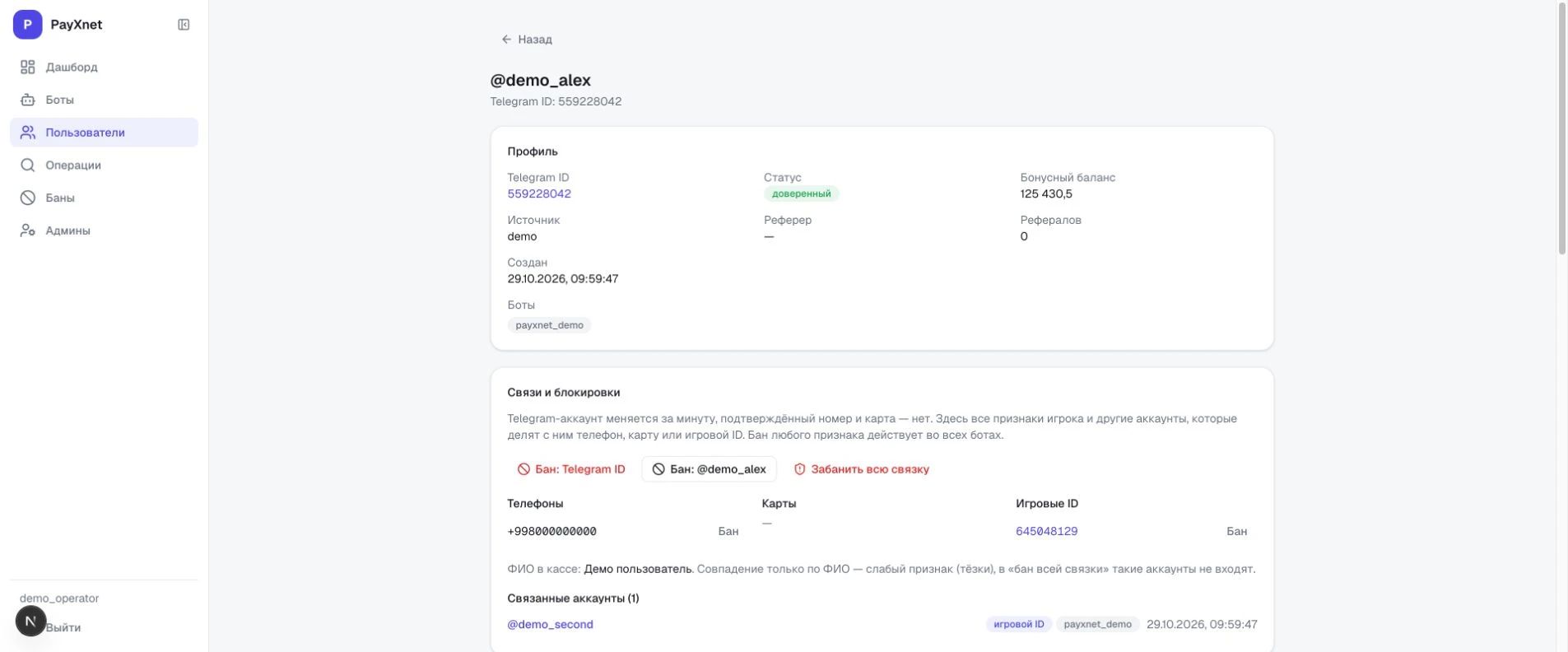Click the robot icon for Боты
Viewport: 1568px width, 652px height.
(28, 100)
